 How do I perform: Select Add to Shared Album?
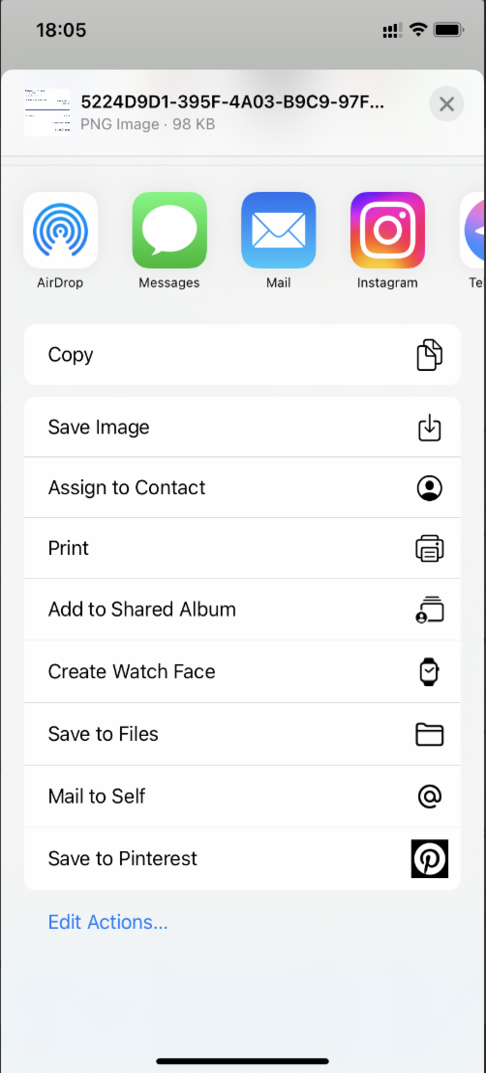[242, 609]
